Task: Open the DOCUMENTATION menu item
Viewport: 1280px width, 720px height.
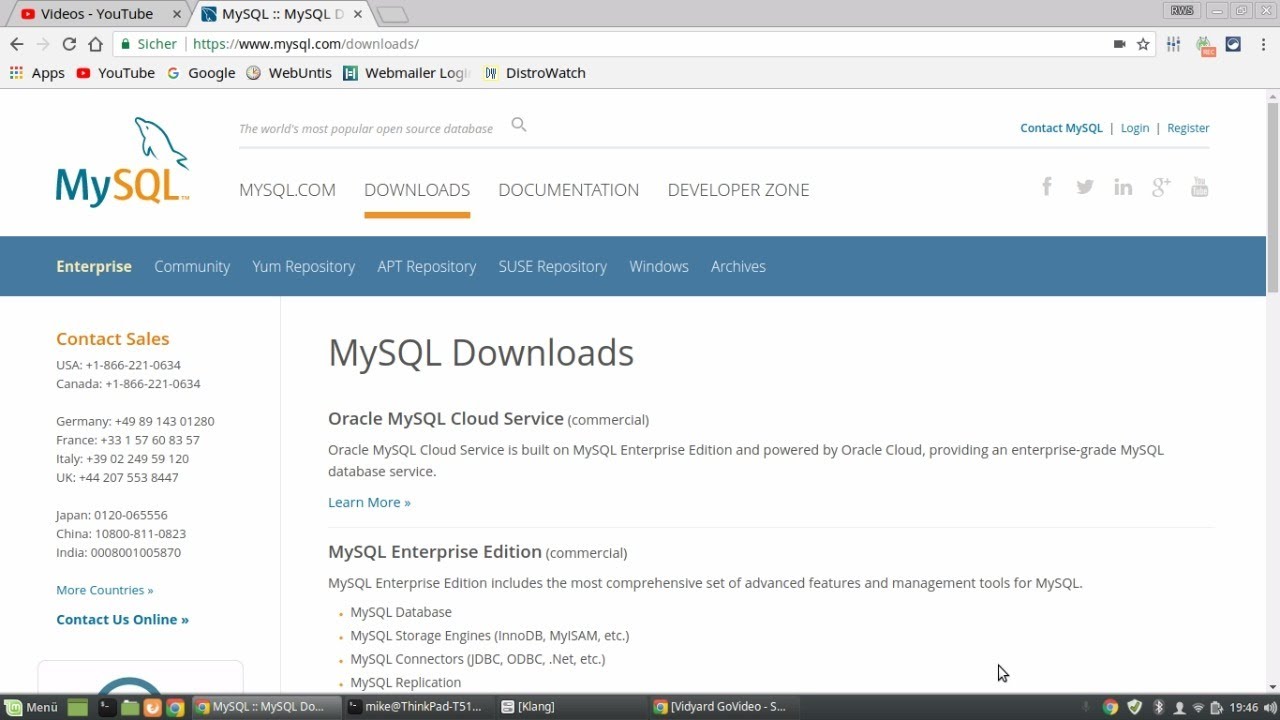Action: pyautogui.click(x=568, y=190)
